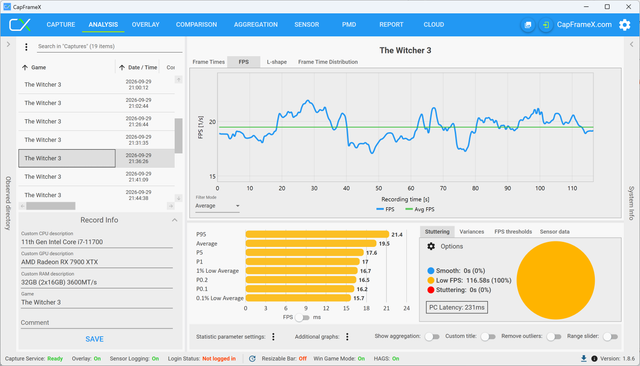
Task: Switch to the CAPTURE tab
Action: [61, 24]
